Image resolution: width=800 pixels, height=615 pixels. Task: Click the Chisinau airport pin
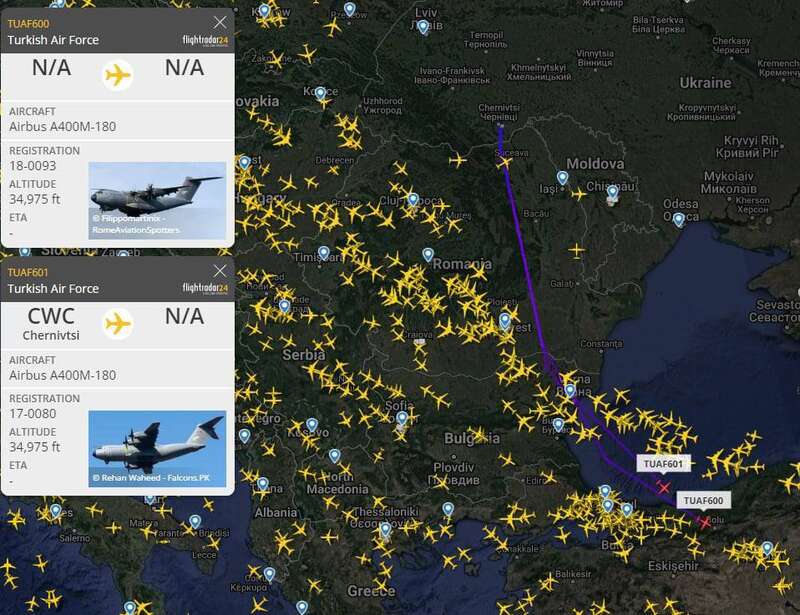click(x=612, y=193)
